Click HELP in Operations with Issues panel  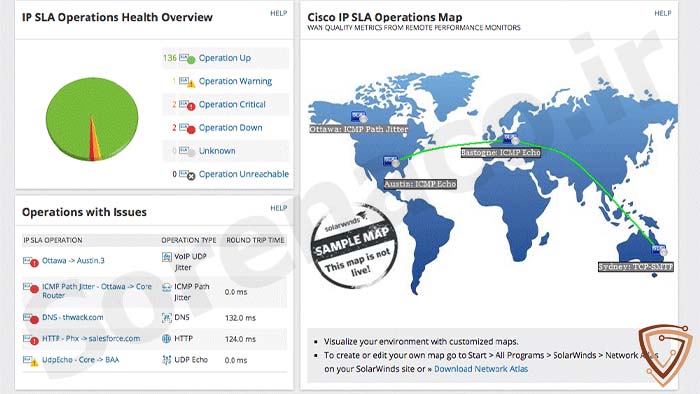coord(279,208)
